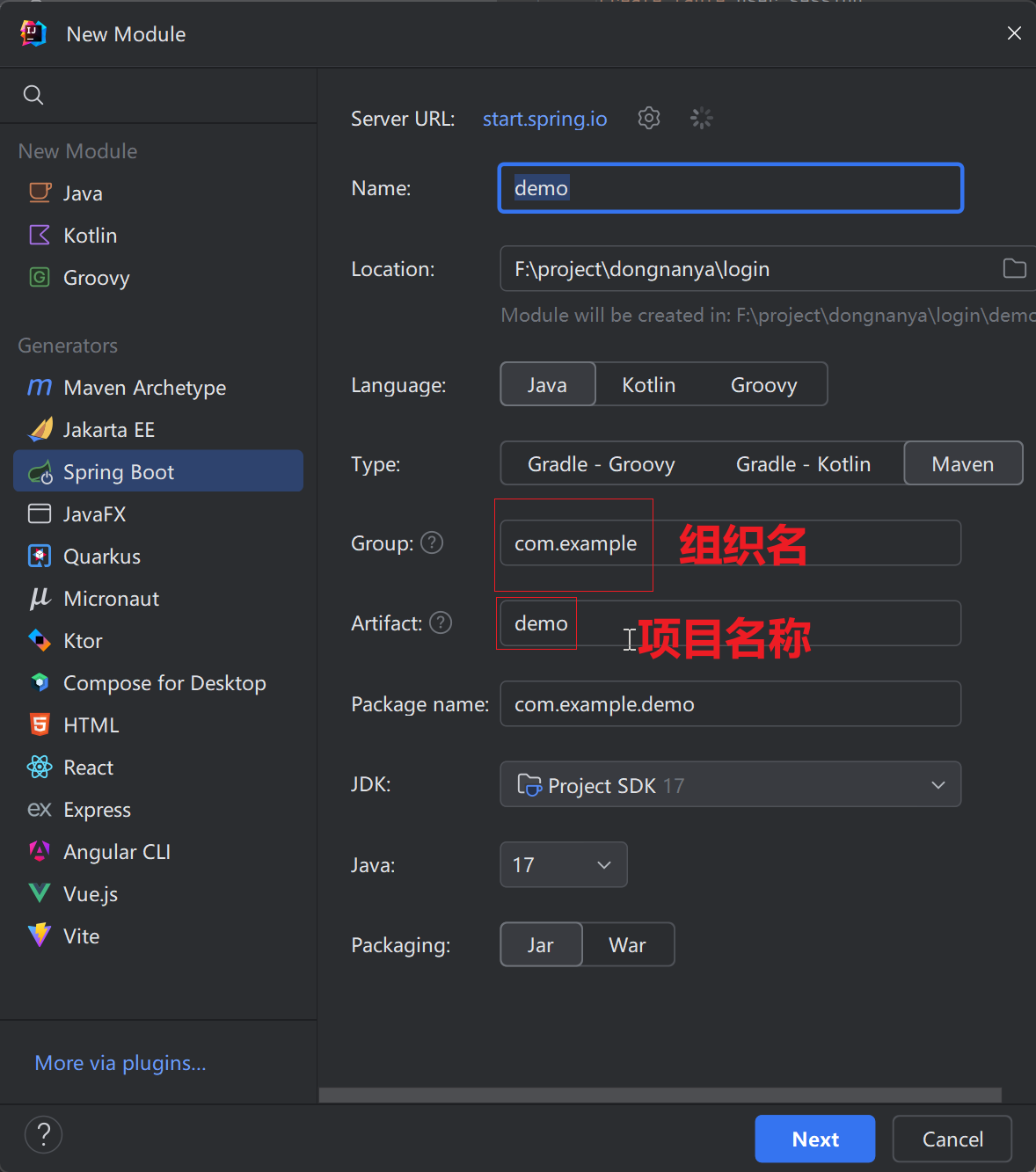This screenshot has height=1172, width=1036.
Task: Select JavaFX in generators list
Action: [158, 513]
